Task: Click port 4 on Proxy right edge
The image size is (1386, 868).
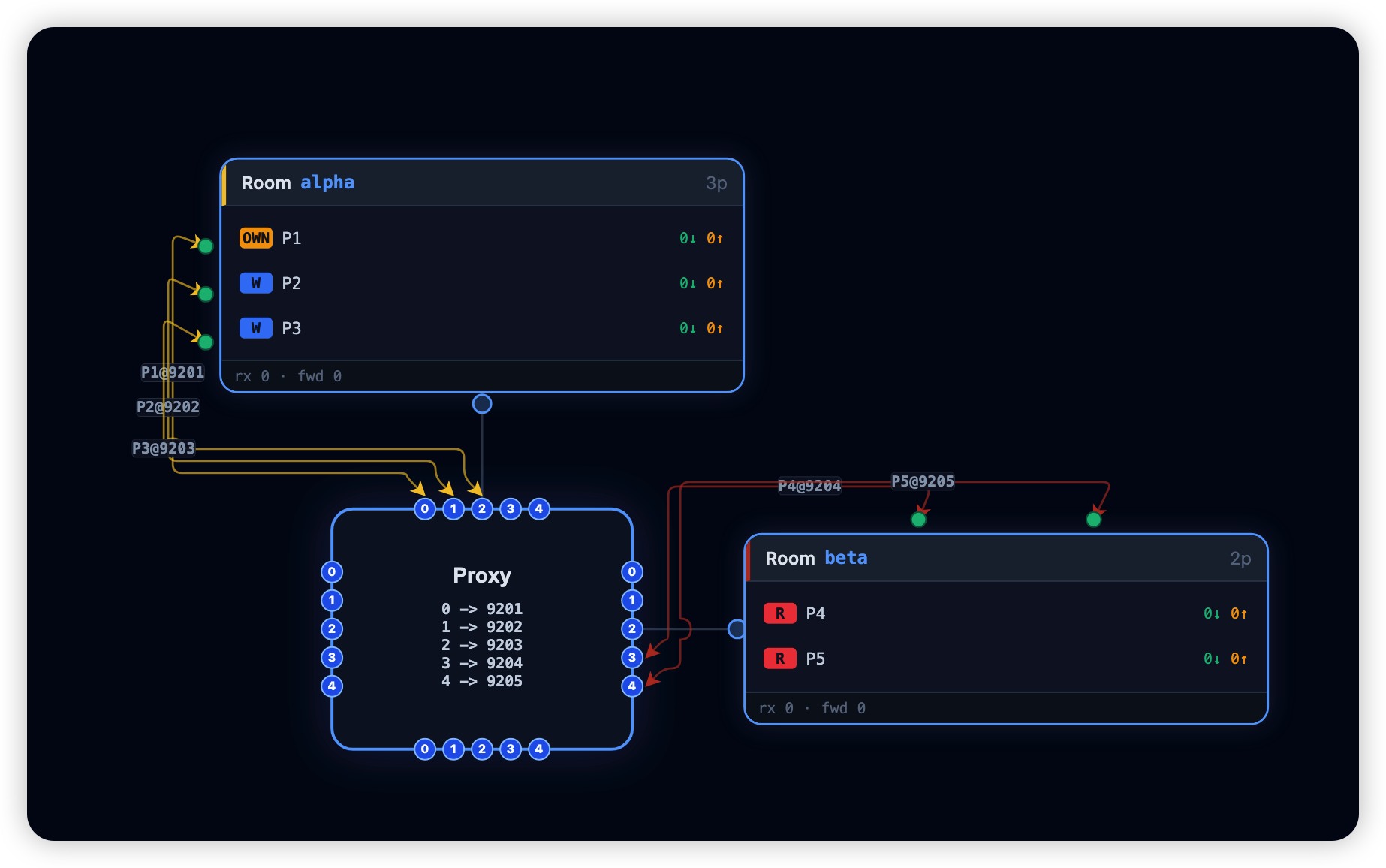Action: pyautogui.click(x=632, y=686)
